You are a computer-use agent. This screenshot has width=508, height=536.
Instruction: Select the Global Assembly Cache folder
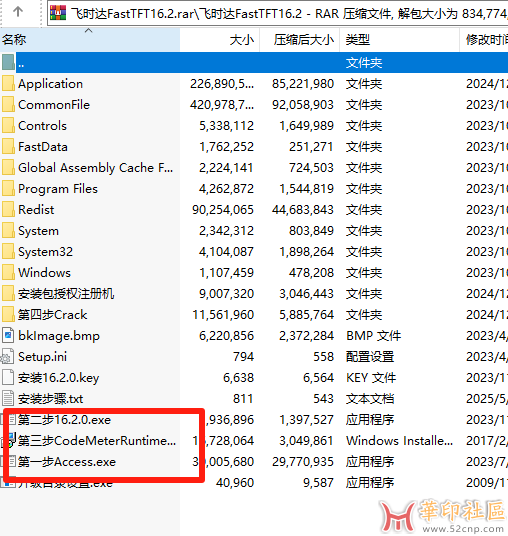[x=254, y=168]
